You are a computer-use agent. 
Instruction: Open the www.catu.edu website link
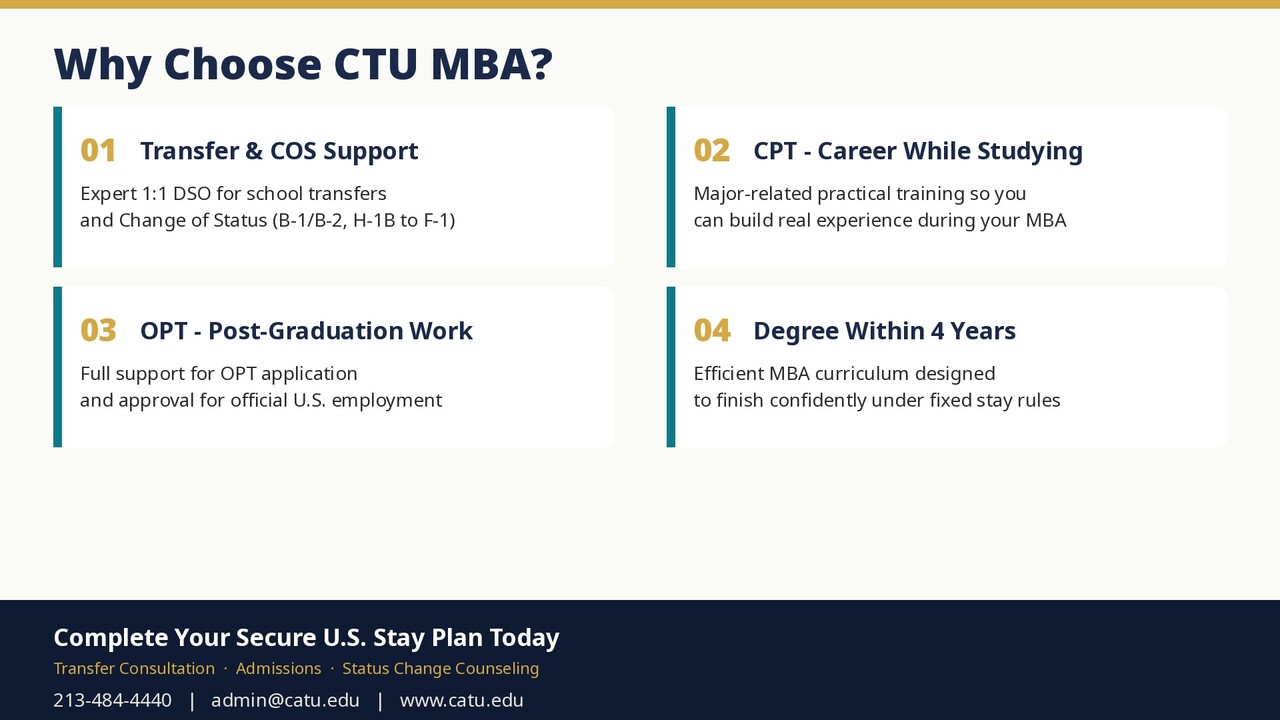coord(461,700)
